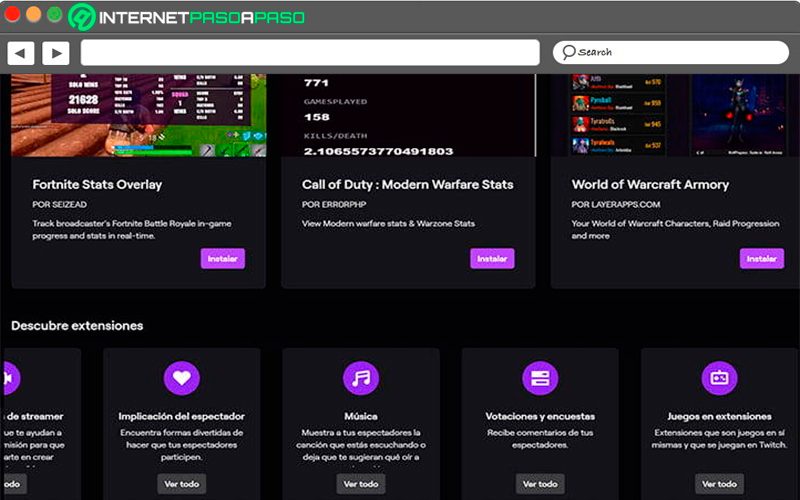
Task: Focus the browser address bar
Action: (310, 53)
